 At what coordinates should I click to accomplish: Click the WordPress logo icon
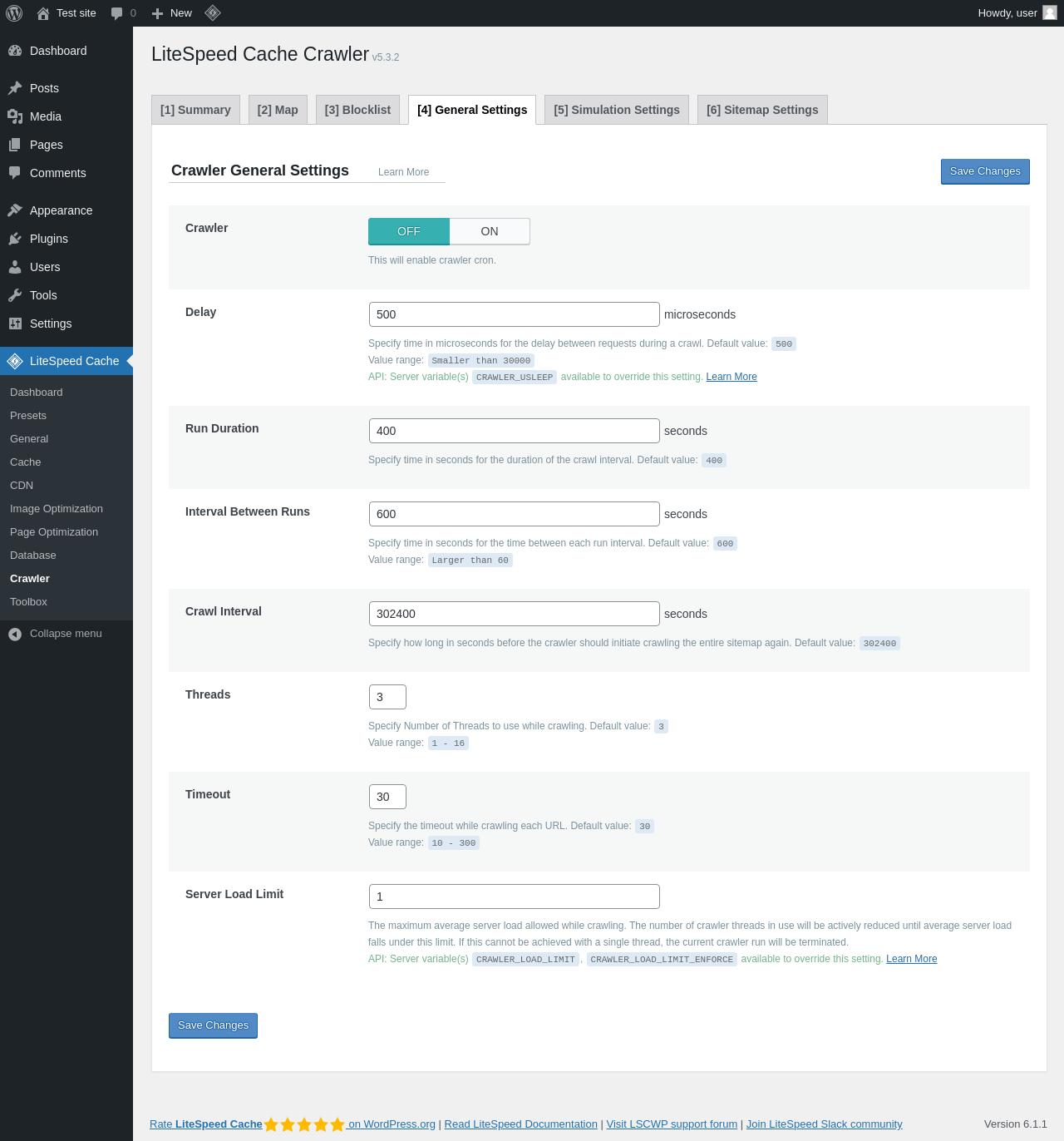pyautogui.click(x=14, y=13)
